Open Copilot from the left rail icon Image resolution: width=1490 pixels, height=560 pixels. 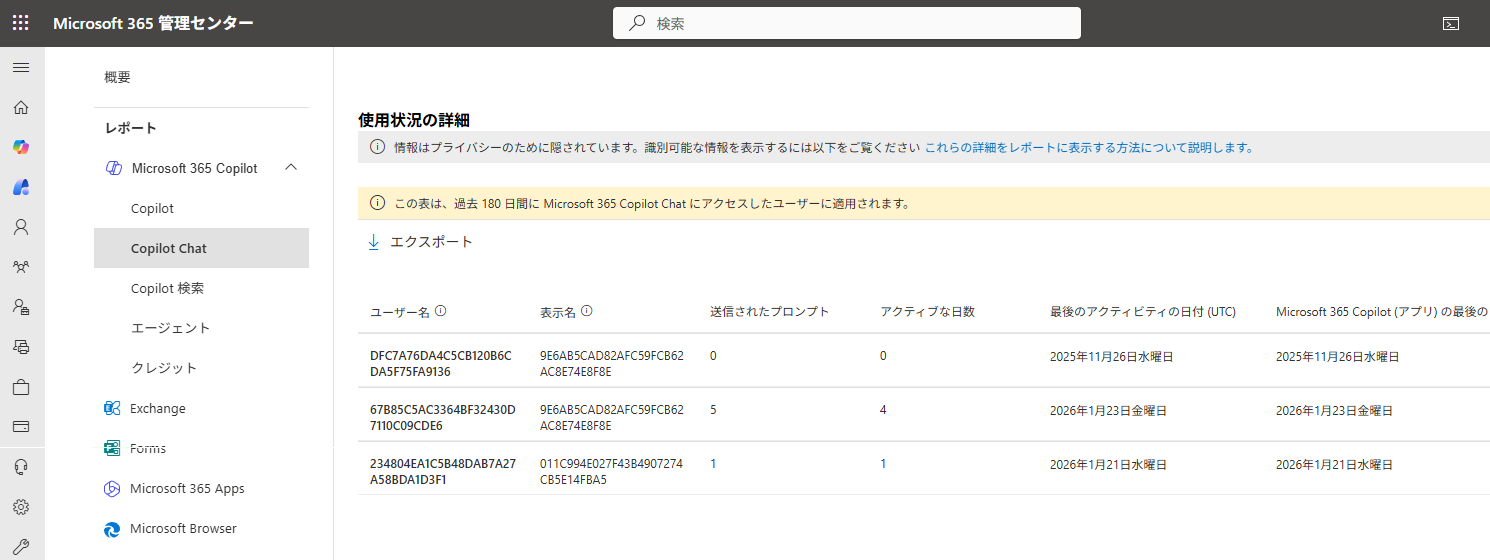(20, 147)
